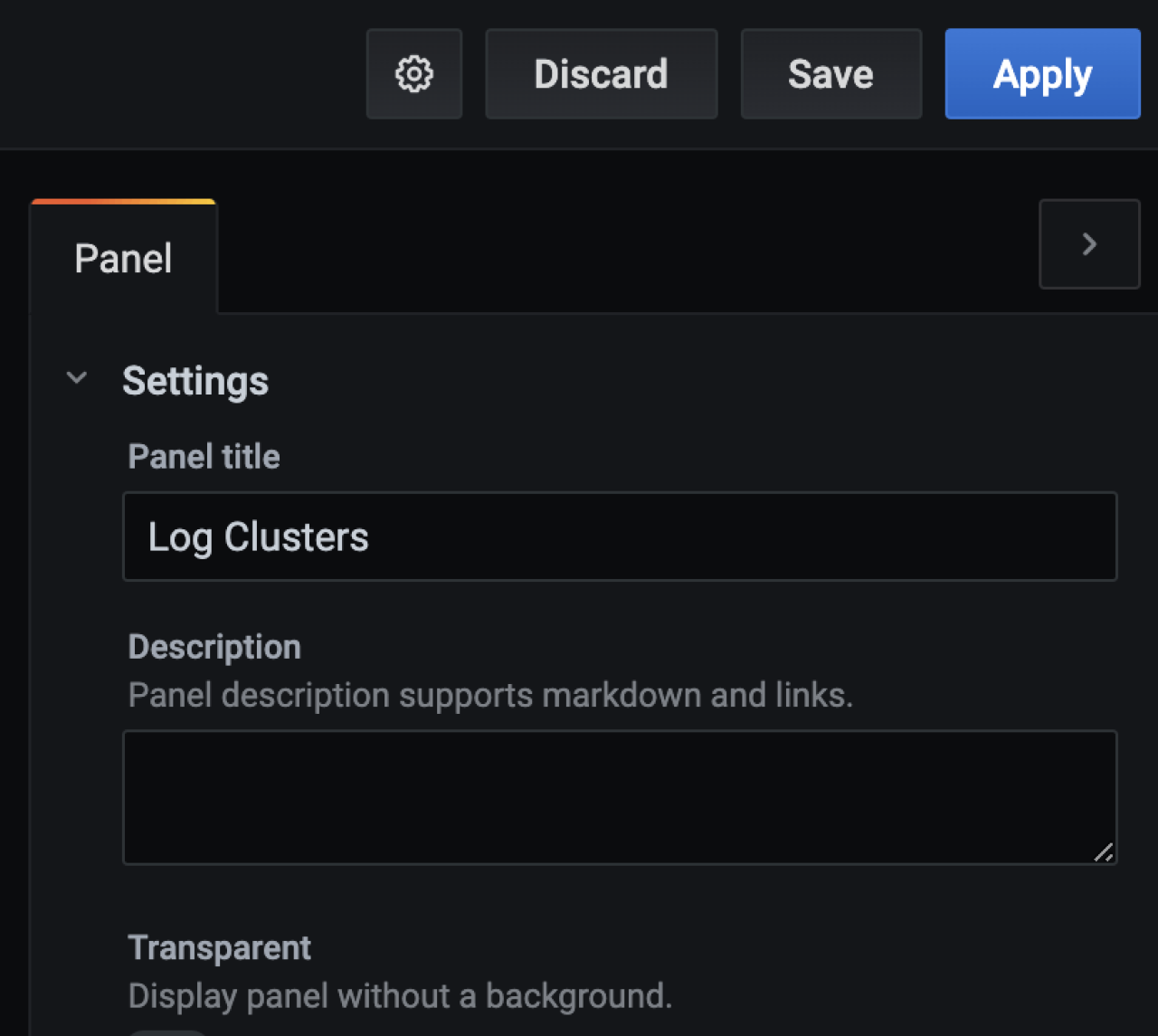Screen dimensions: 1158x1036
Task: Click the empty right end of Panel title field
Action: click(x=995, y=537)
